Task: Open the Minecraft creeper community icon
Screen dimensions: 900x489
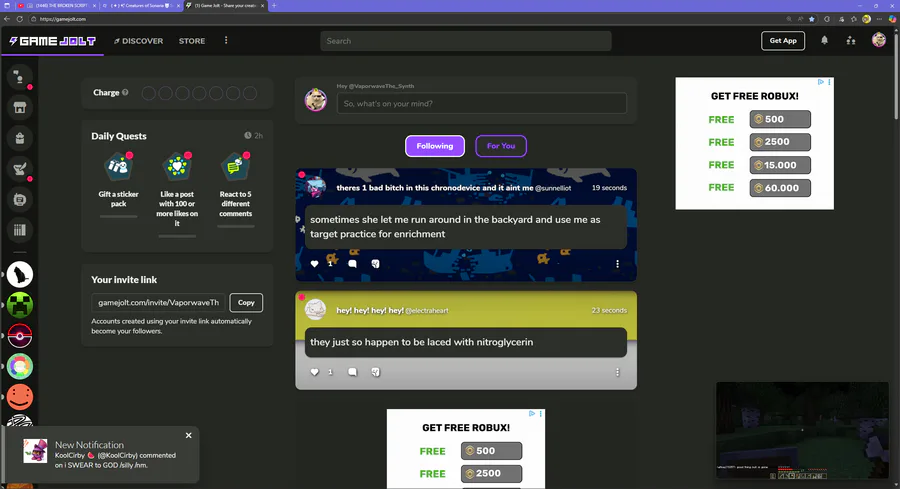Action: tap(20, 305)
